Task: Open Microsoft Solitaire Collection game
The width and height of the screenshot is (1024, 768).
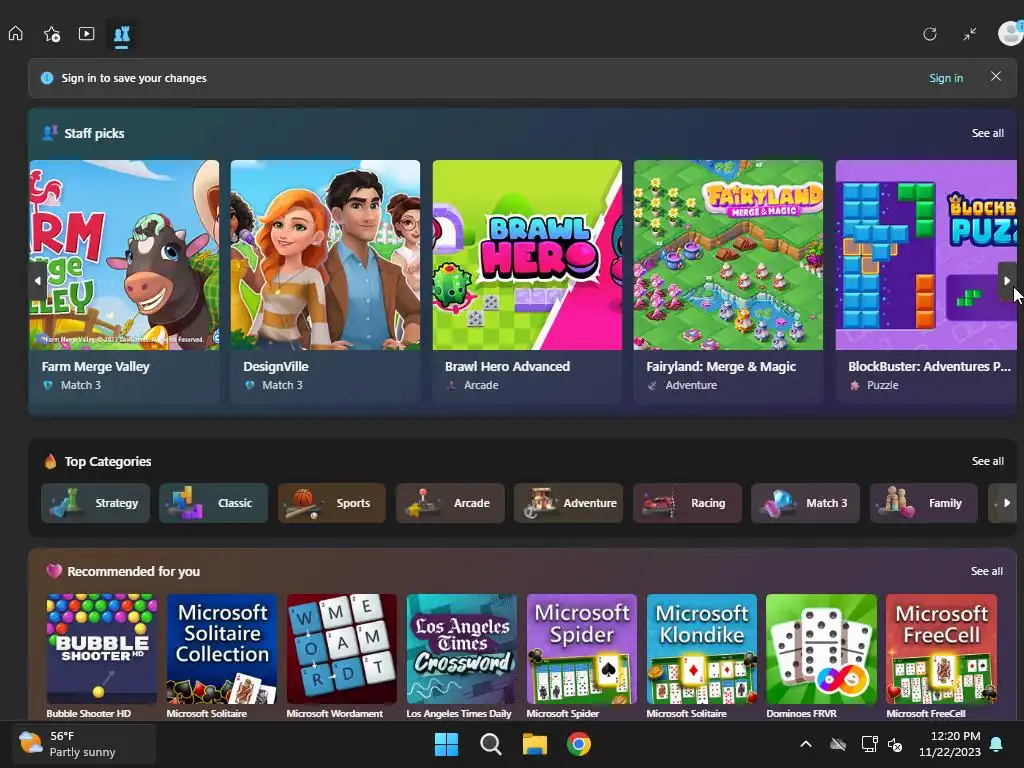Action: [x=221, y=656]
